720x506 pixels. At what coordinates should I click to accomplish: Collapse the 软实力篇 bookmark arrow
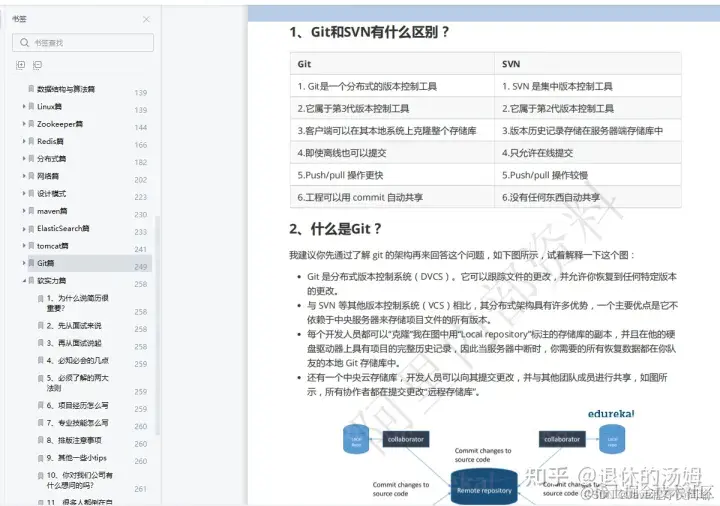[24, 281]
